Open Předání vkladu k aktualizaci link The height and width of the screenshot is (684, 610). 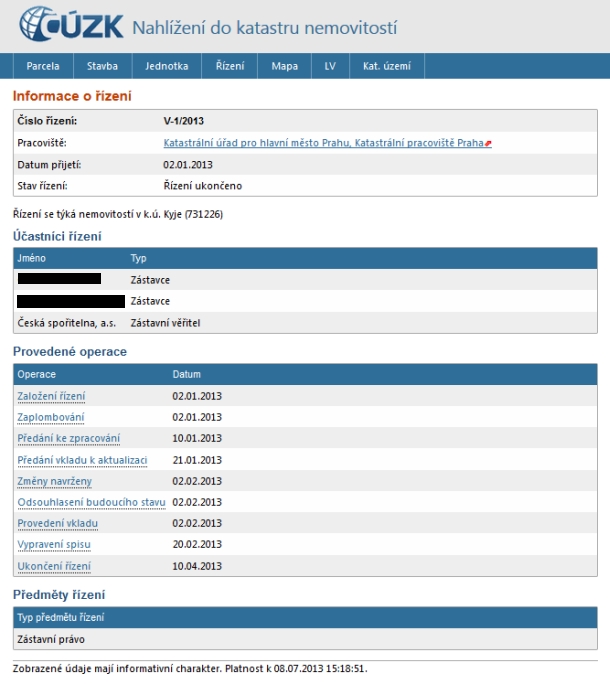tap(82, 460)
